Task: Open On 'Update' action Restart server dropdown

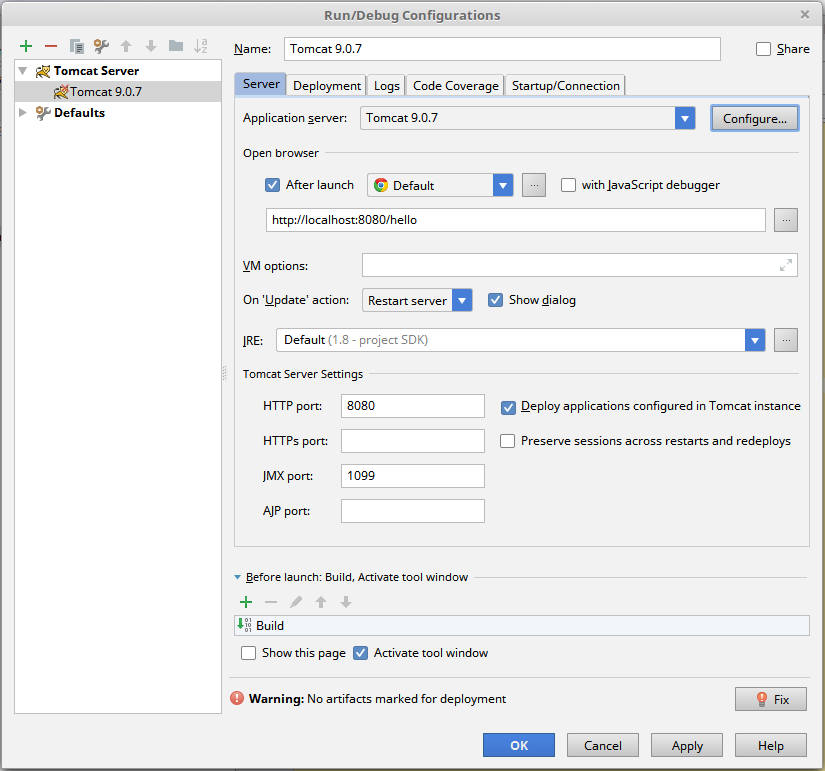Action: point(462,300)
